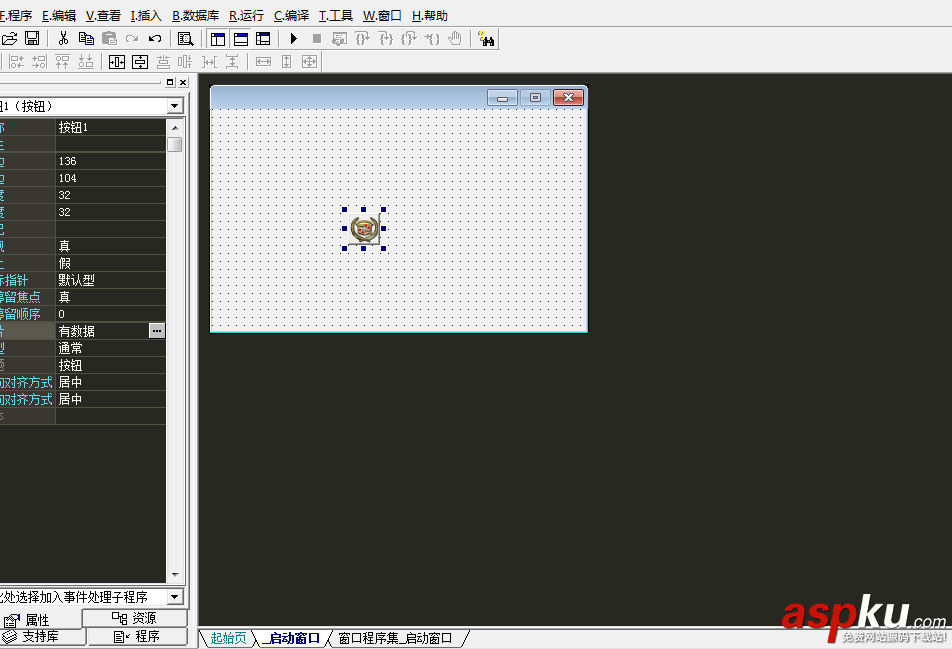Click the make same width icon
This screenshot has height=649, width=952.
pyautogui.click(x=264, y=61)
